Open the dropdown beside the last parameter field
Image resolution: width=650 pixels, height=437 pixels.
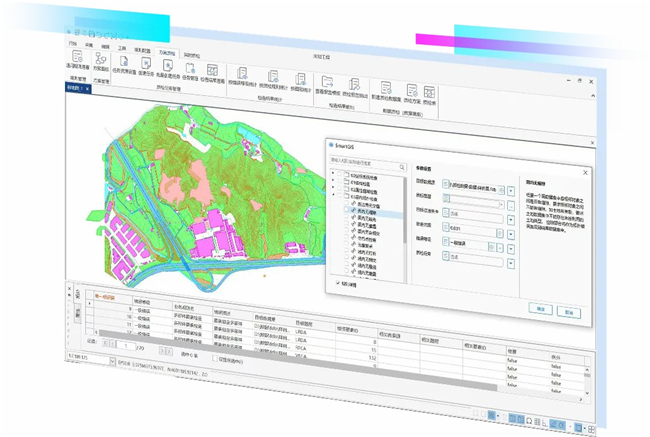point(511,264)
